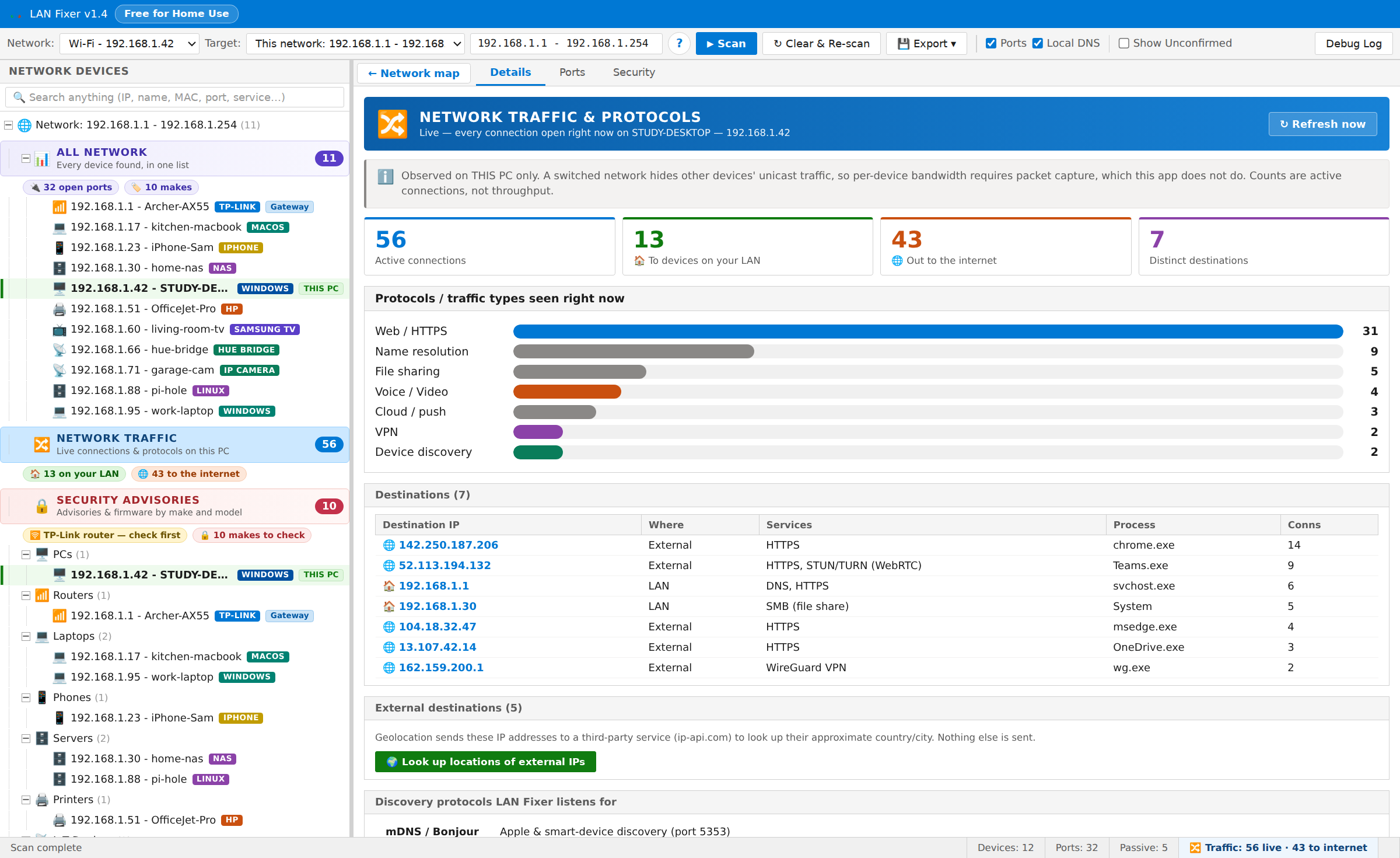The height and width of the screenshot is (858, 1400).
Task: Click the VPN purple protocol bar
Action: 538,432
